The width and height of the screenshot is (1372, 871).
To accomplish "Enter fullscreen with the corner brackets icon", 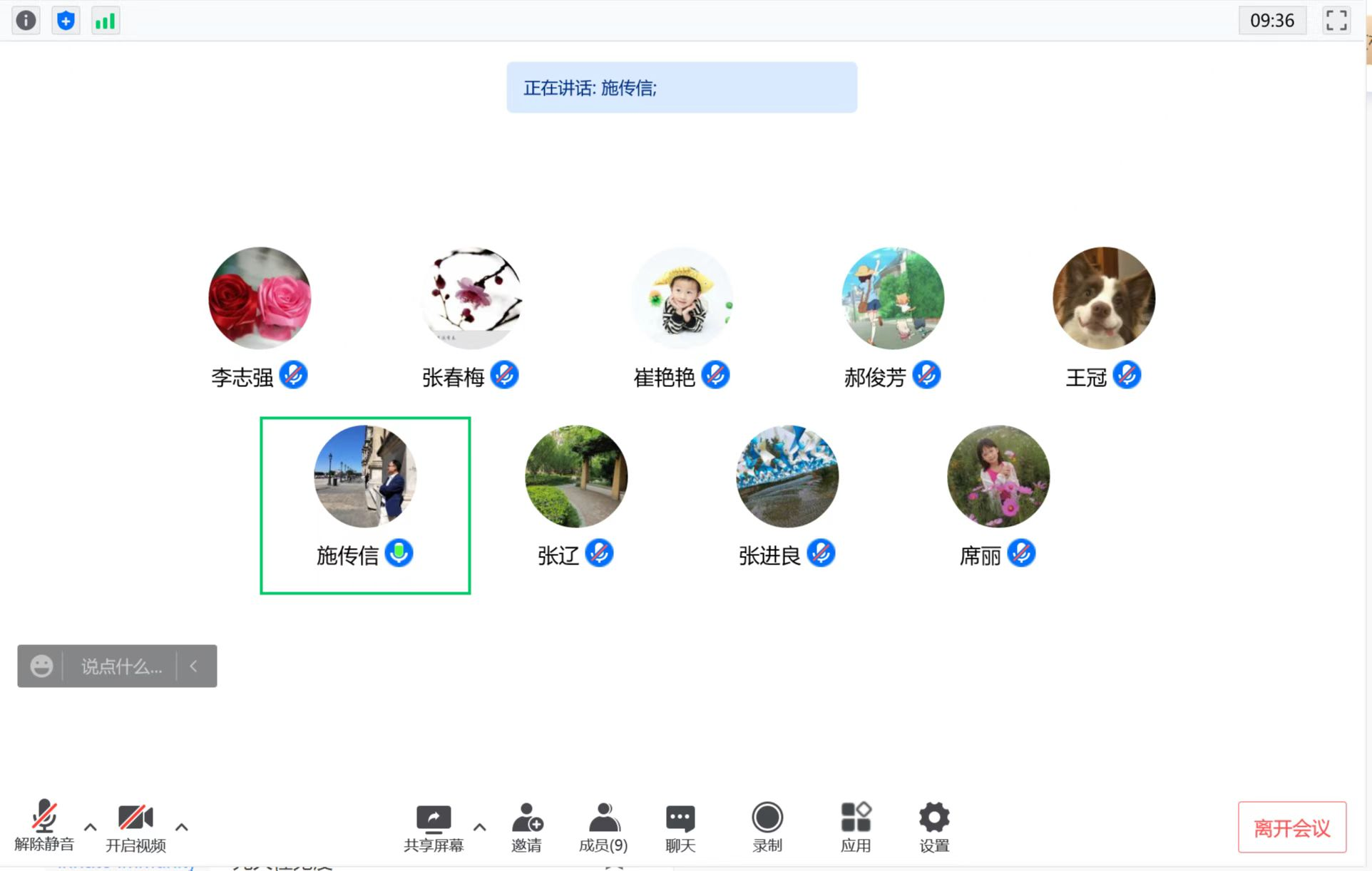I will (1336, 21).
